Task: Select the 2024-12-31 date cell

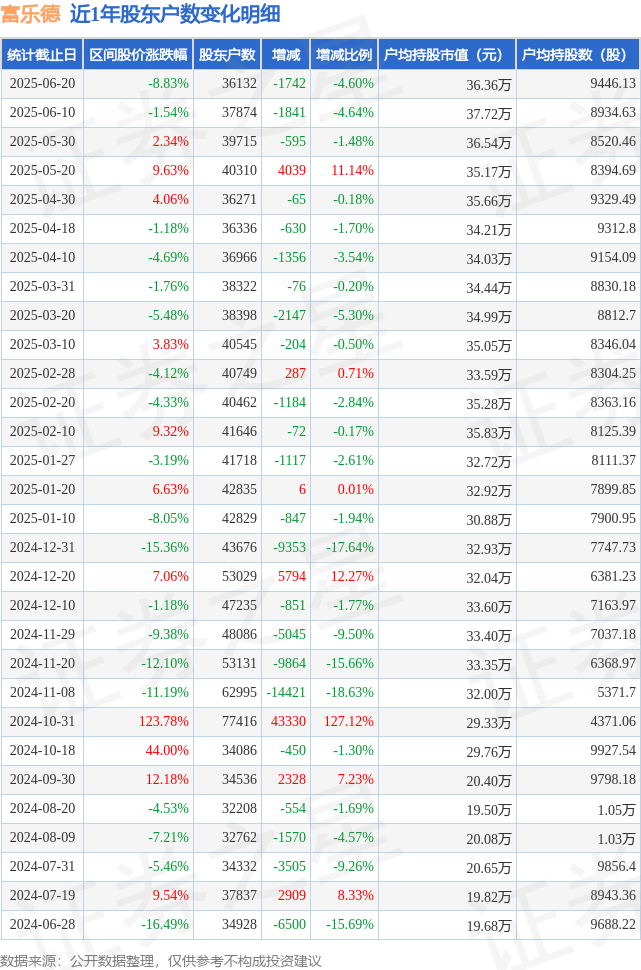Action: coord(42,547)
